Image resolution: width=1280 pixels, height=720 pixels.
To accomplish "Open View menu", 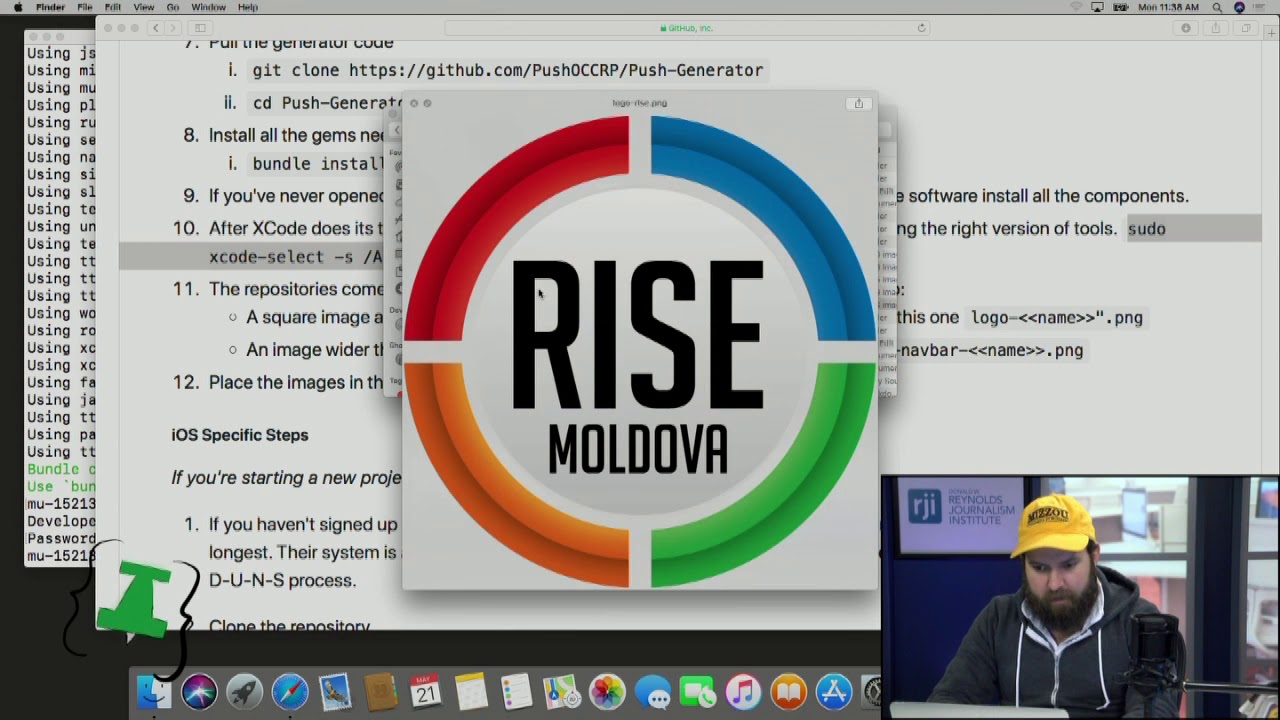I will pyautogui.click(x=144, y=7).
